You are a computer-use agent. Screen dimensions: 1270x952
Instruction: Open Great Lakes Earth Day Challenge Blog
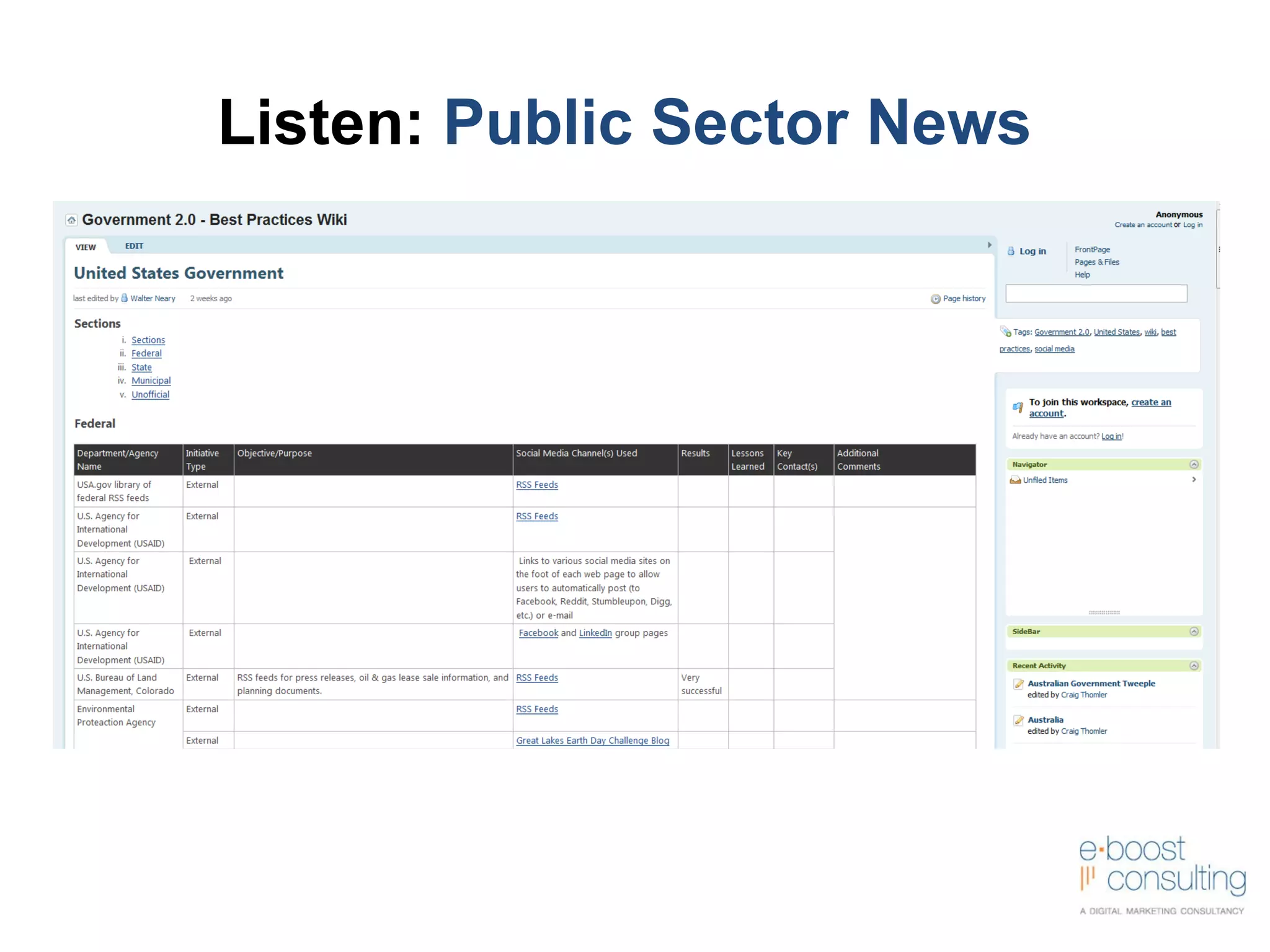click(593, 741)
